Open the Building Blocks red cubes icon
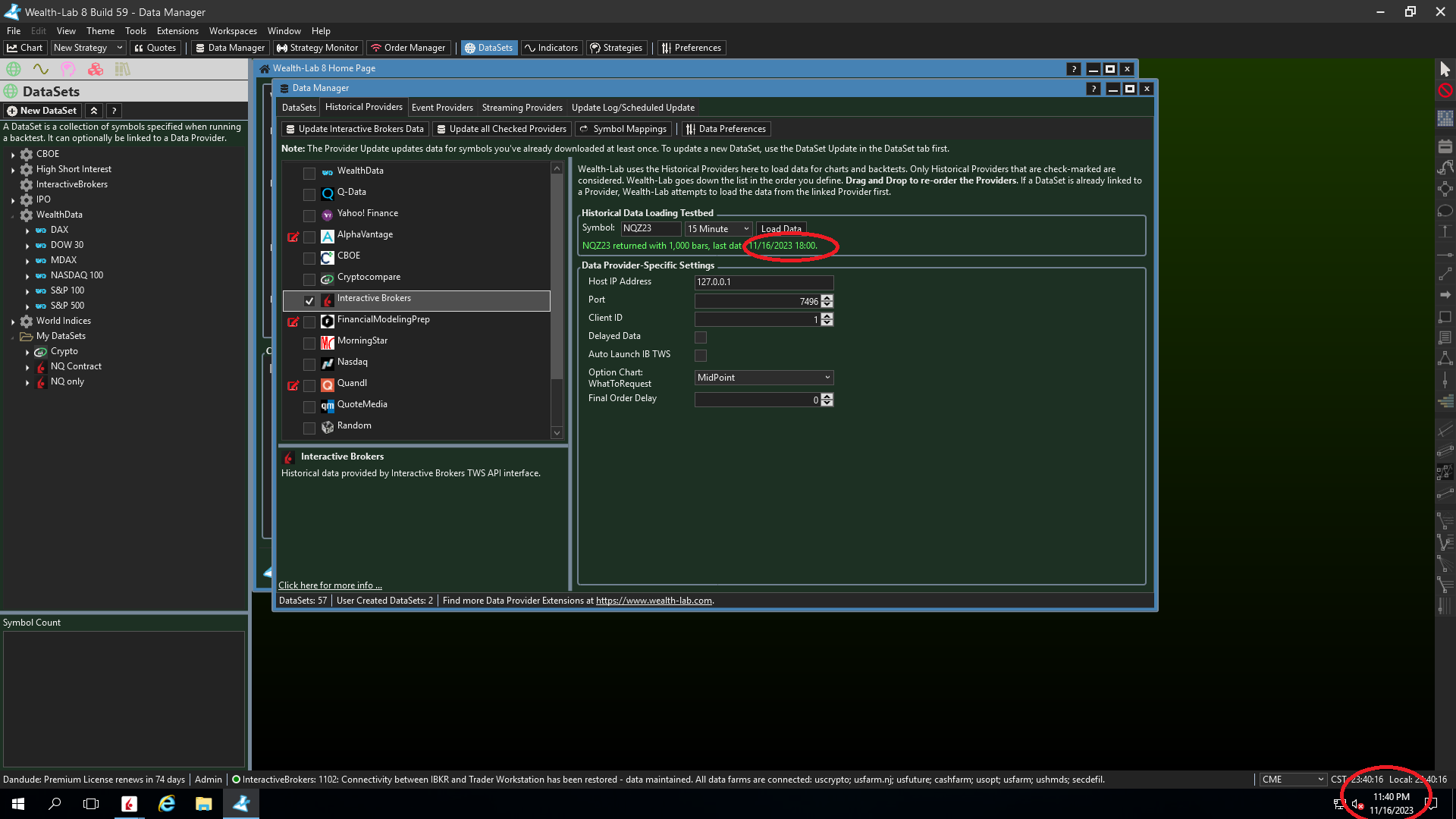Viewport: 1456px width, 819px height. [x=96, y=69]
